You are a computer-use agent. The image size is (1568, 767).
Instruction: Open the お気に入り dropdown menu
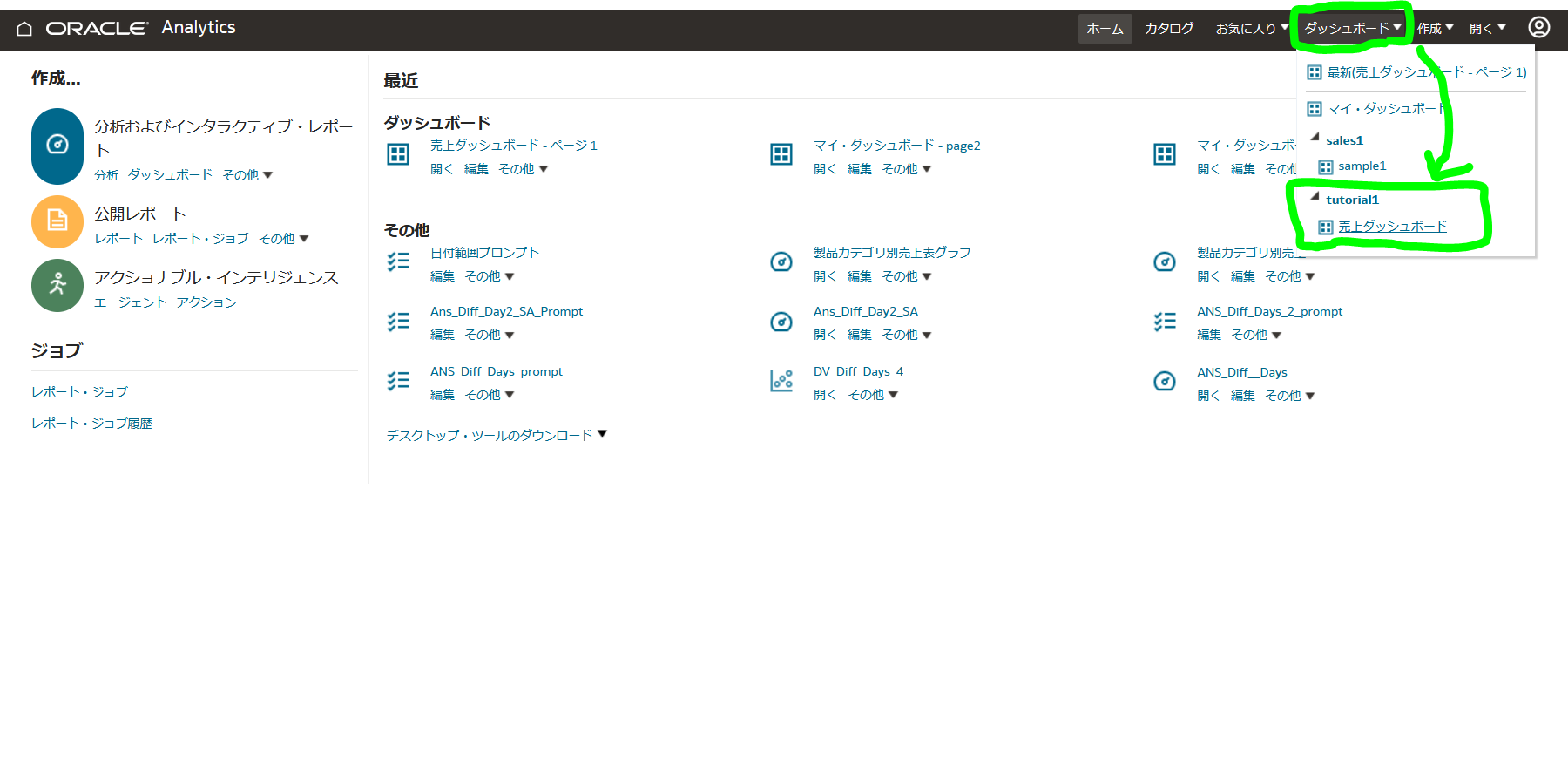click(1252, 29)
